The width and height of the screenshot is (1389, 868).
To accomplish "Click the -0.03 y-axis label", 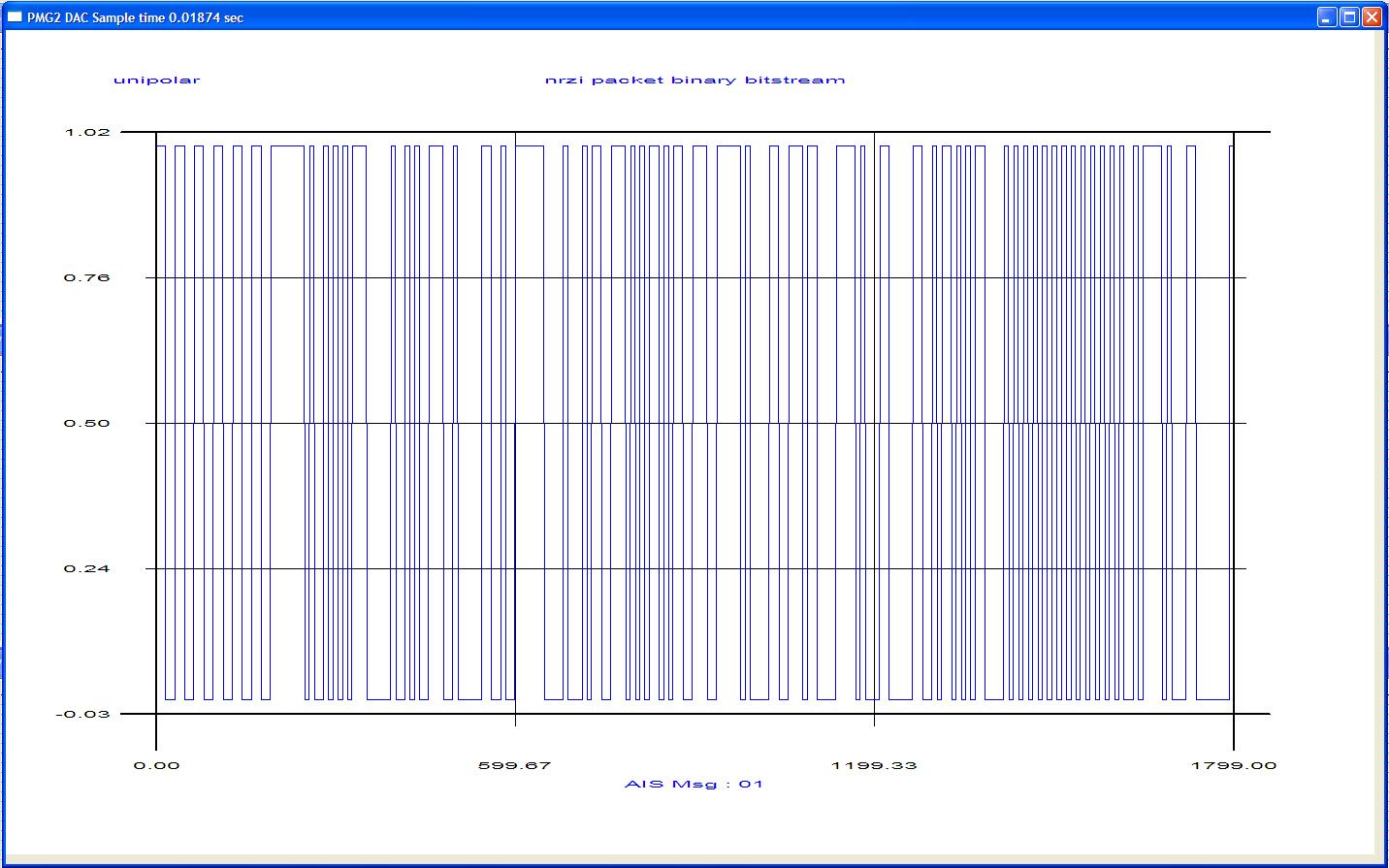I will [x=83, y=714].
